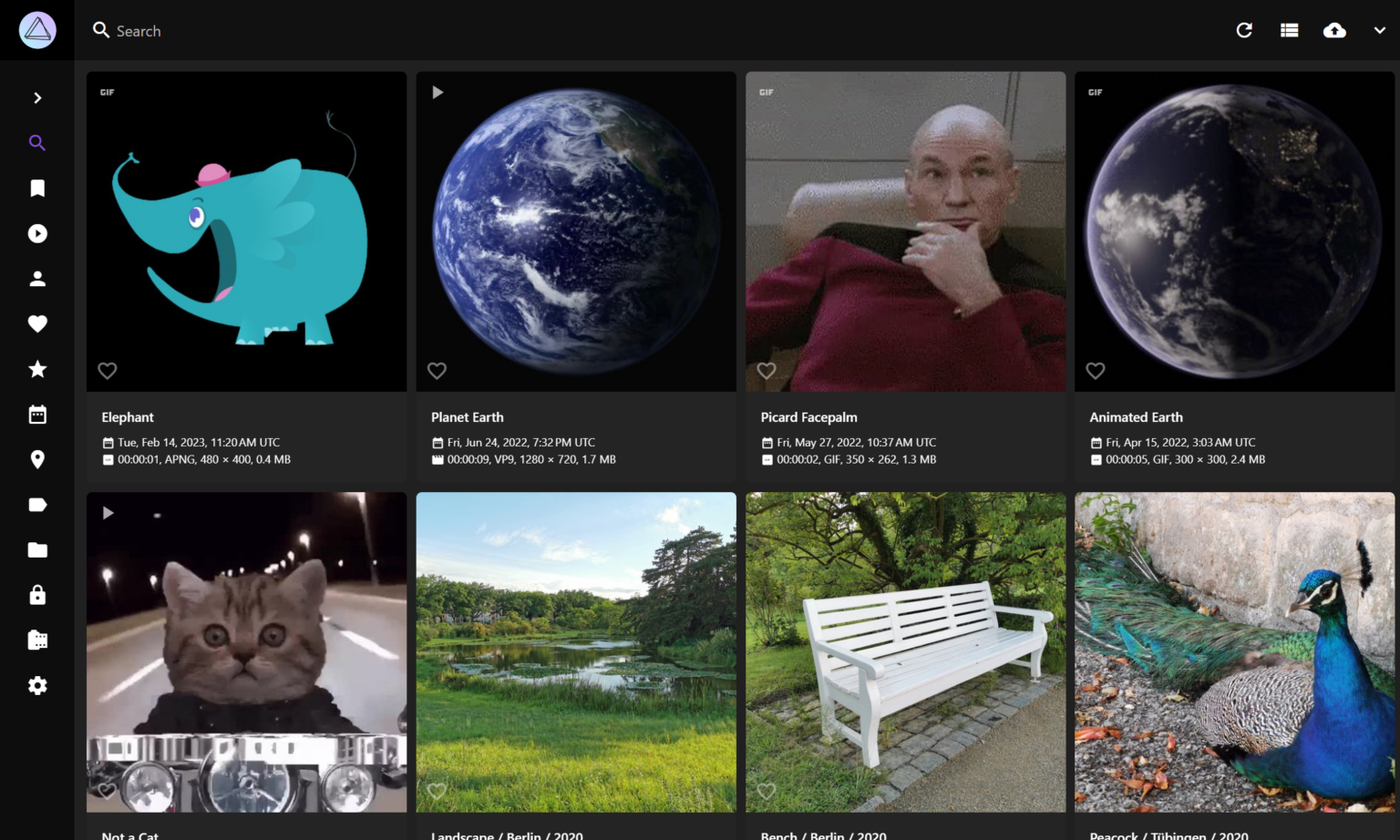Mark the Elephant GIF as favorite

click(107, 371)
